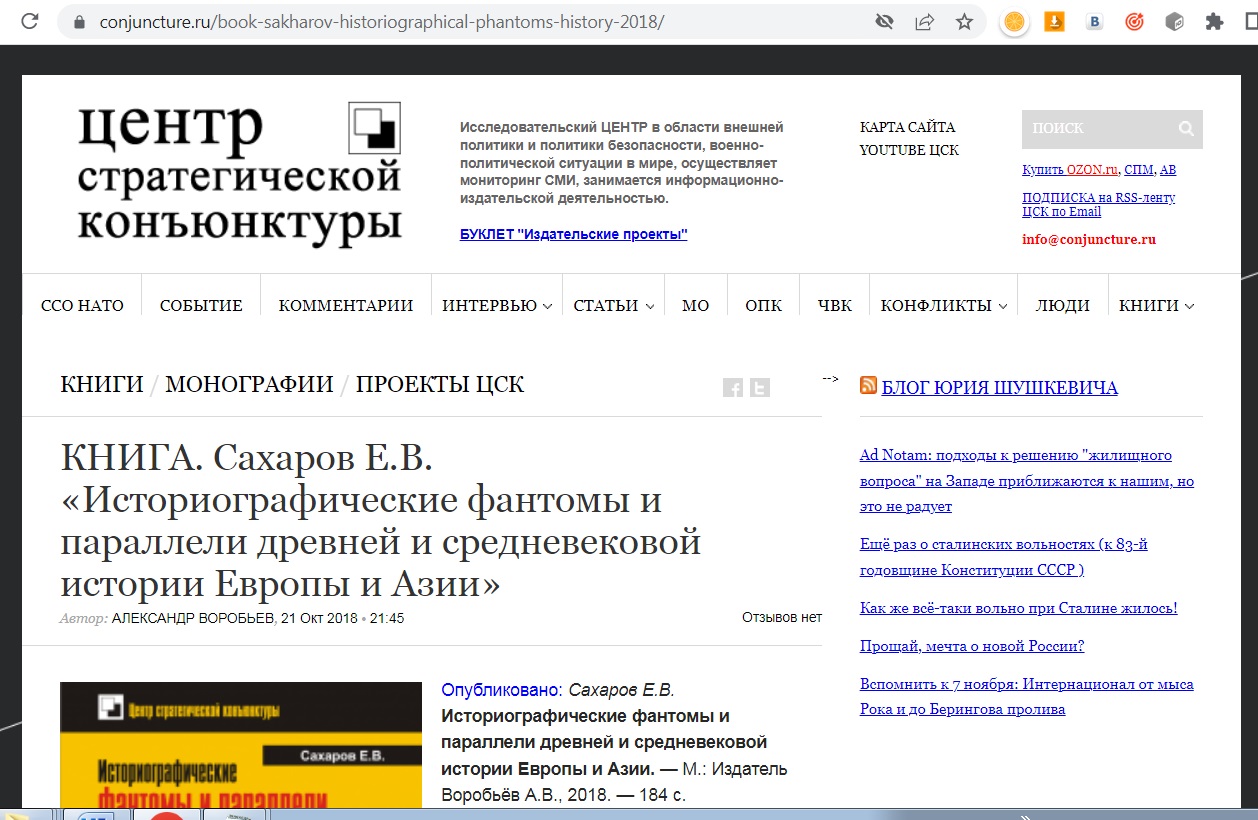This screenshot has width=1258, height=820.
Task: Open the КОНФЛИКТЫ dropdown menu
Action: coord(942,306)
